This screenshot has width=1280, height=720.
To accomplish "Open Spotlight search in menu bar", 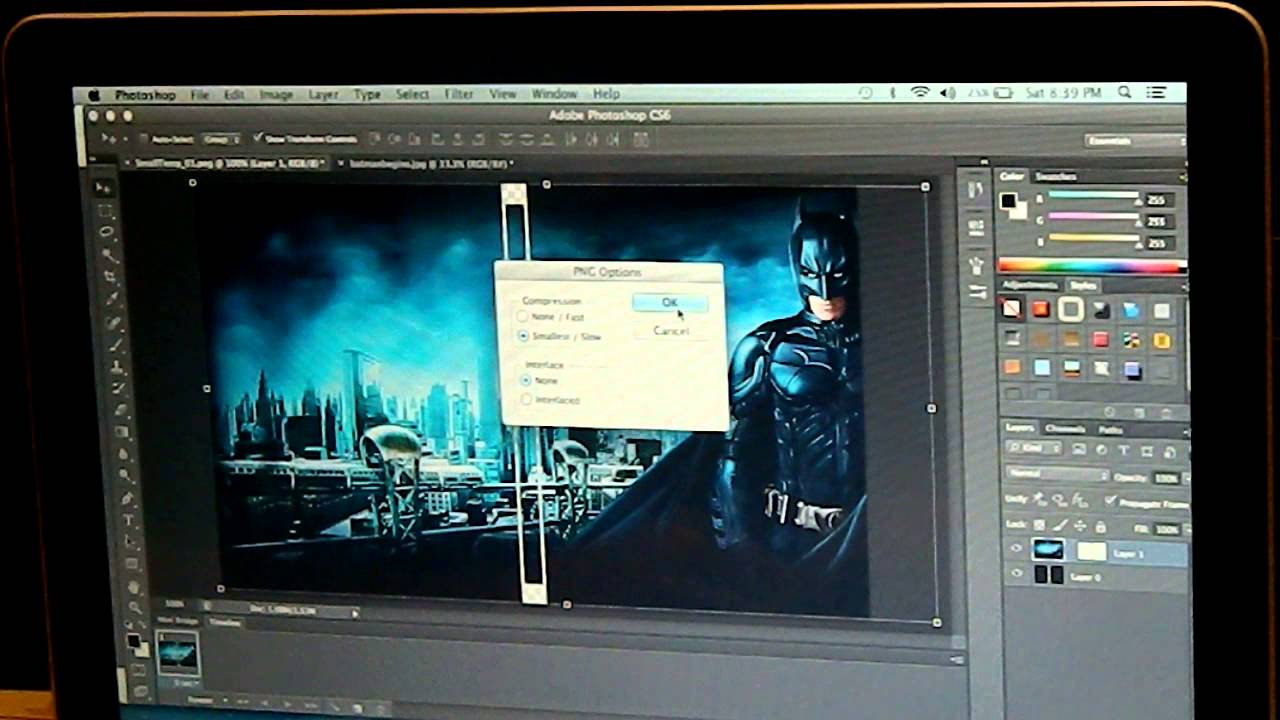I will click(x=1125, y=92).
